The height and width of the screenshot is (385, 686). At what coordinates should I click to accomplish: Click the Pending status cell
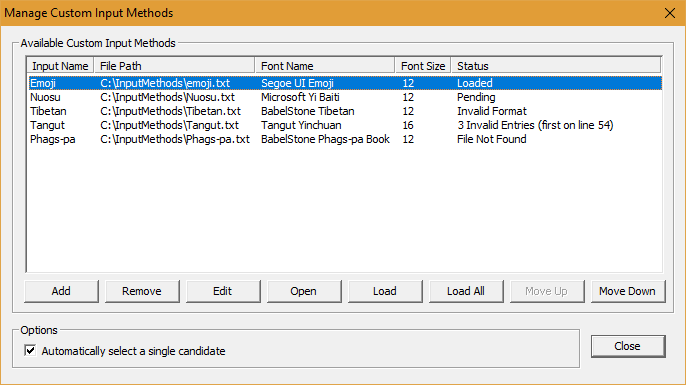click(x=476, y=97)
